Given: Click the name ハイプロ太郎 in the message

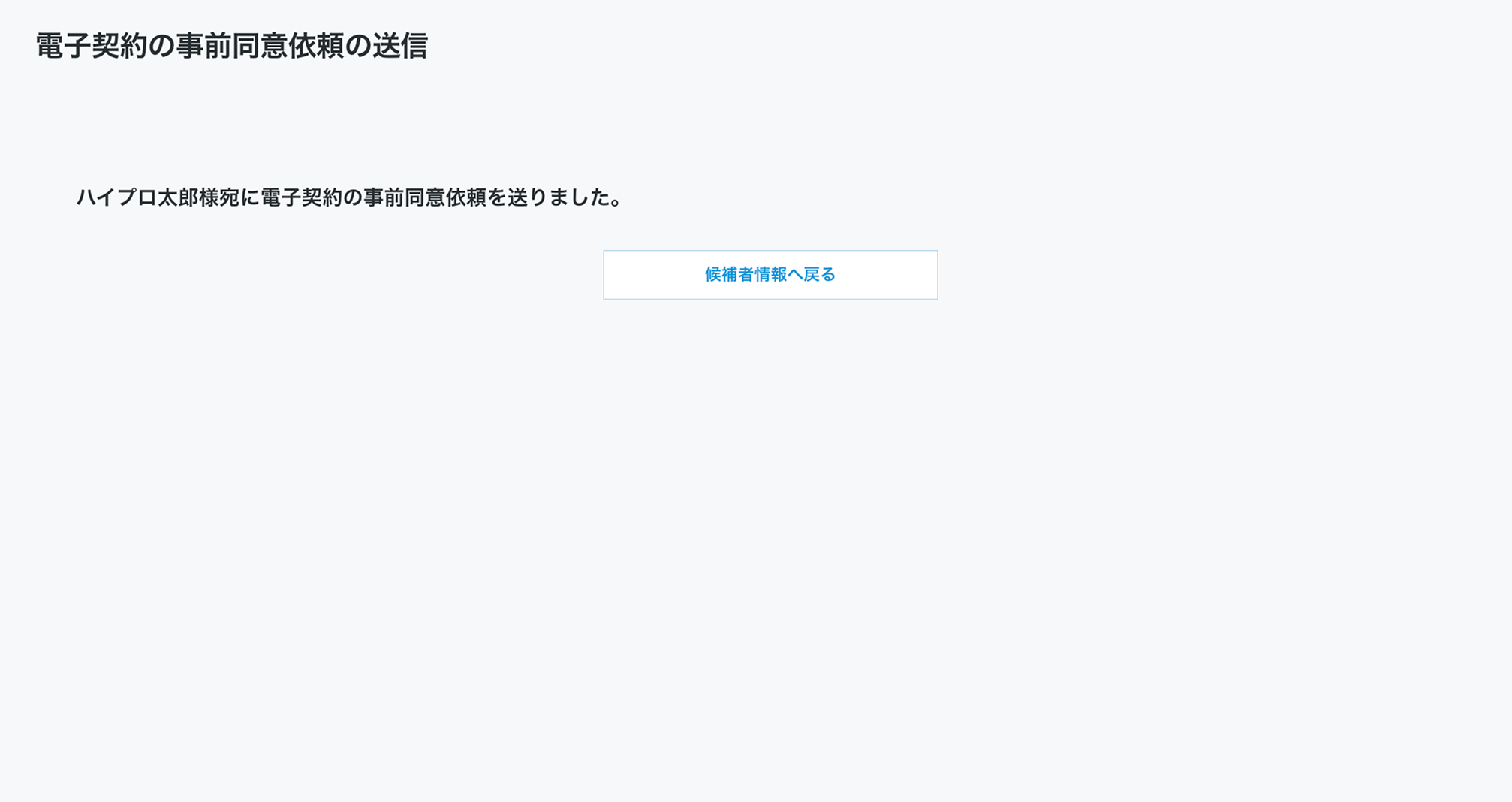Looking at the screenshot, I should (137, 197).
